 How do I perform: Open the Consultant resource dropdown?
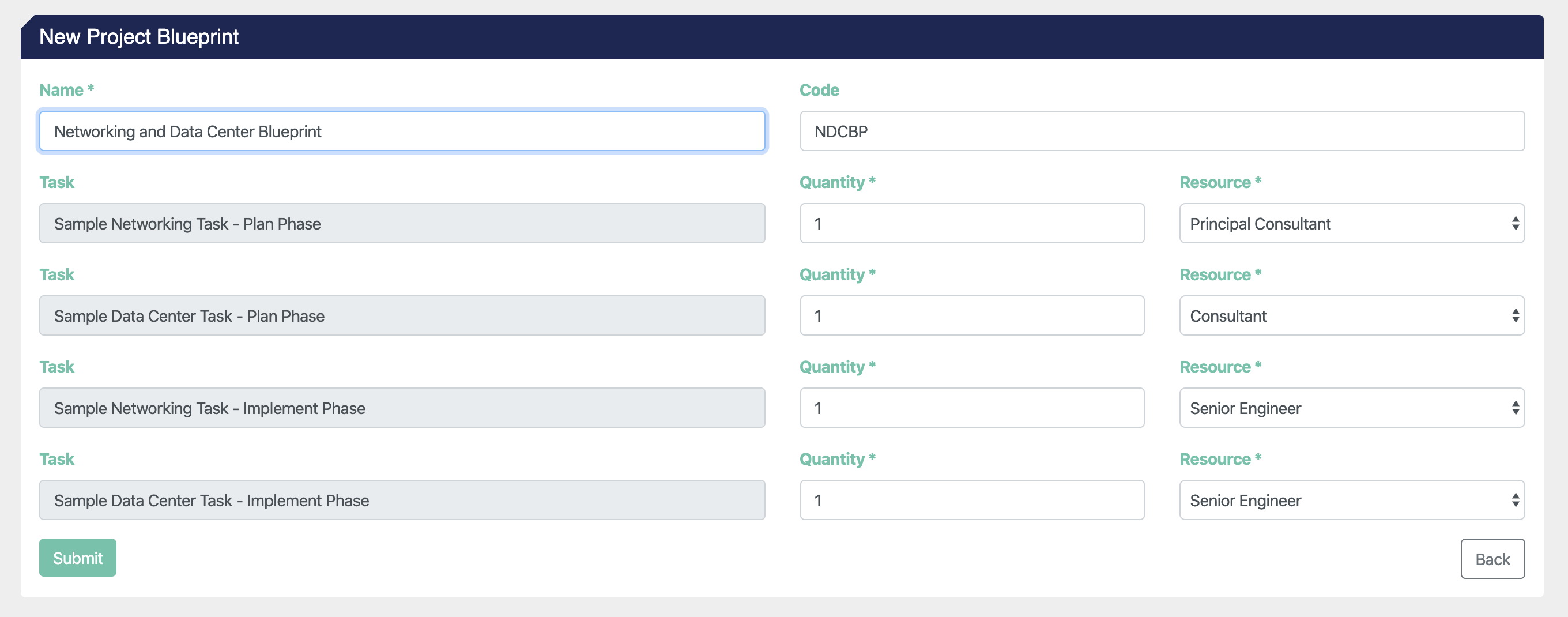pyautogui.click(x=1352, y=315)
